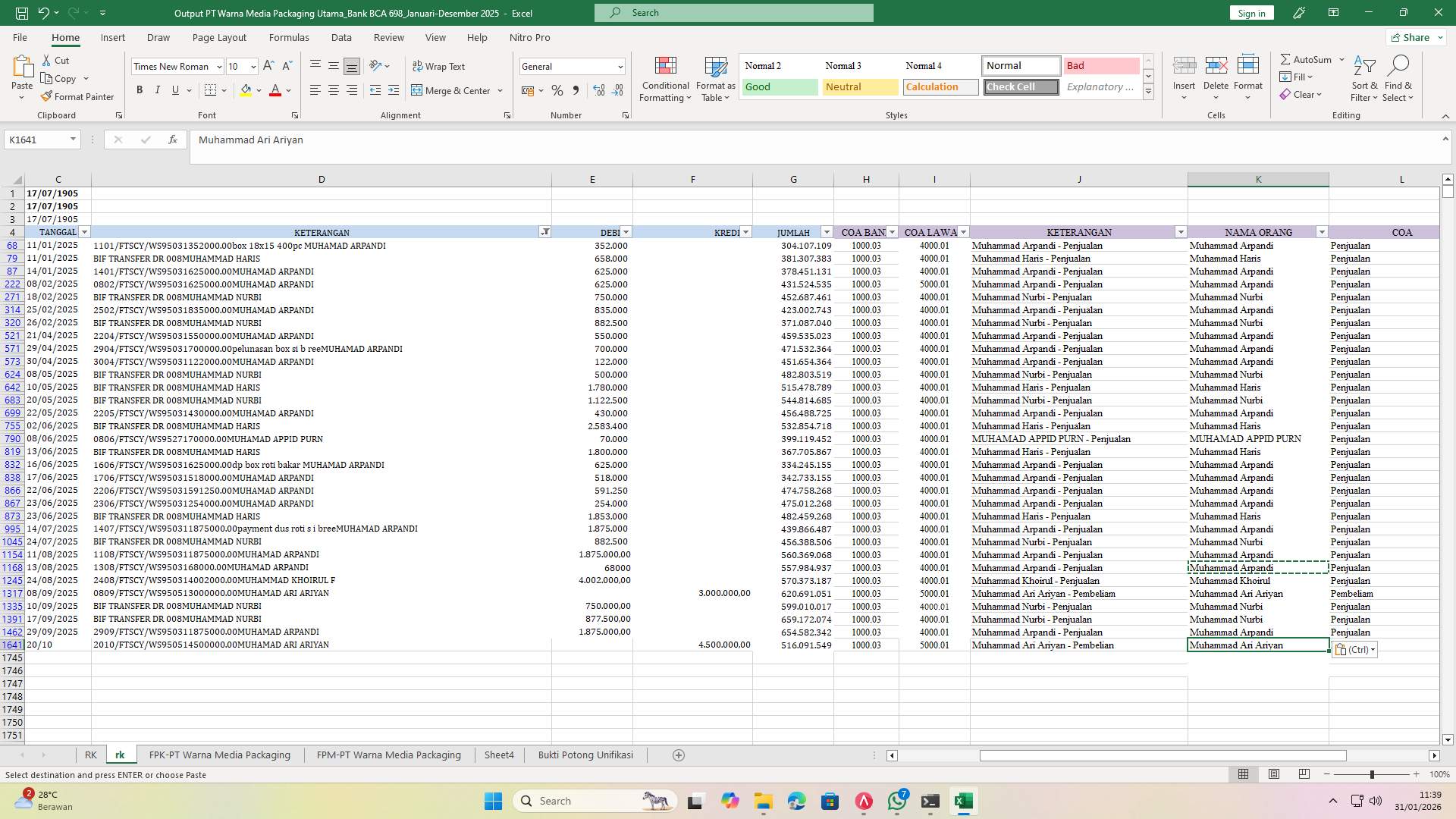Apply the Percent Style number format
The image size is (1456, 819).
pyautogui.click(x=557, y=90)
